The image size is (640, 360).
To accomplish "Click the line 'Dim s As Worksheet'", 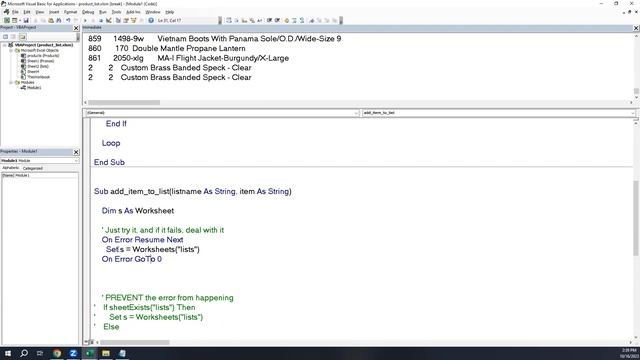I will point(138,211).
